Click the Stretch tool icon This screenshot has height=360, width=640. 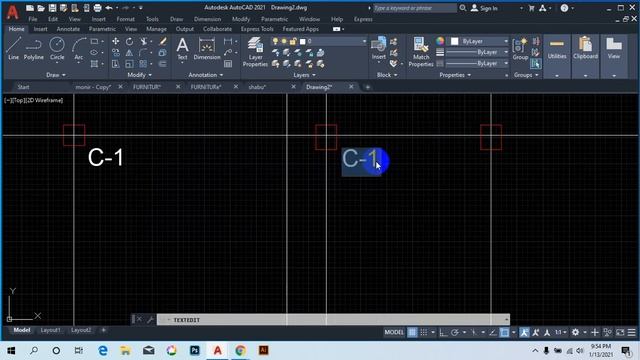[x=116, y=64]
